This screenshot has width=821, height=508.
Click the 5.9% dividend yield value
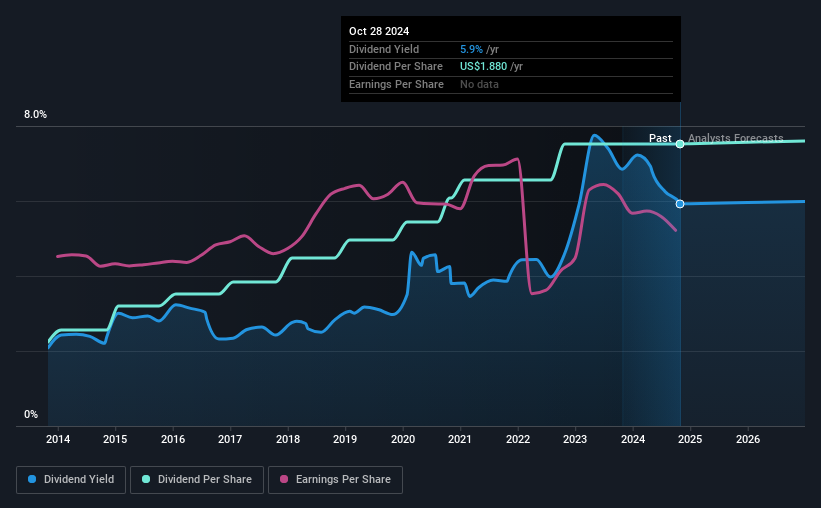471,49
